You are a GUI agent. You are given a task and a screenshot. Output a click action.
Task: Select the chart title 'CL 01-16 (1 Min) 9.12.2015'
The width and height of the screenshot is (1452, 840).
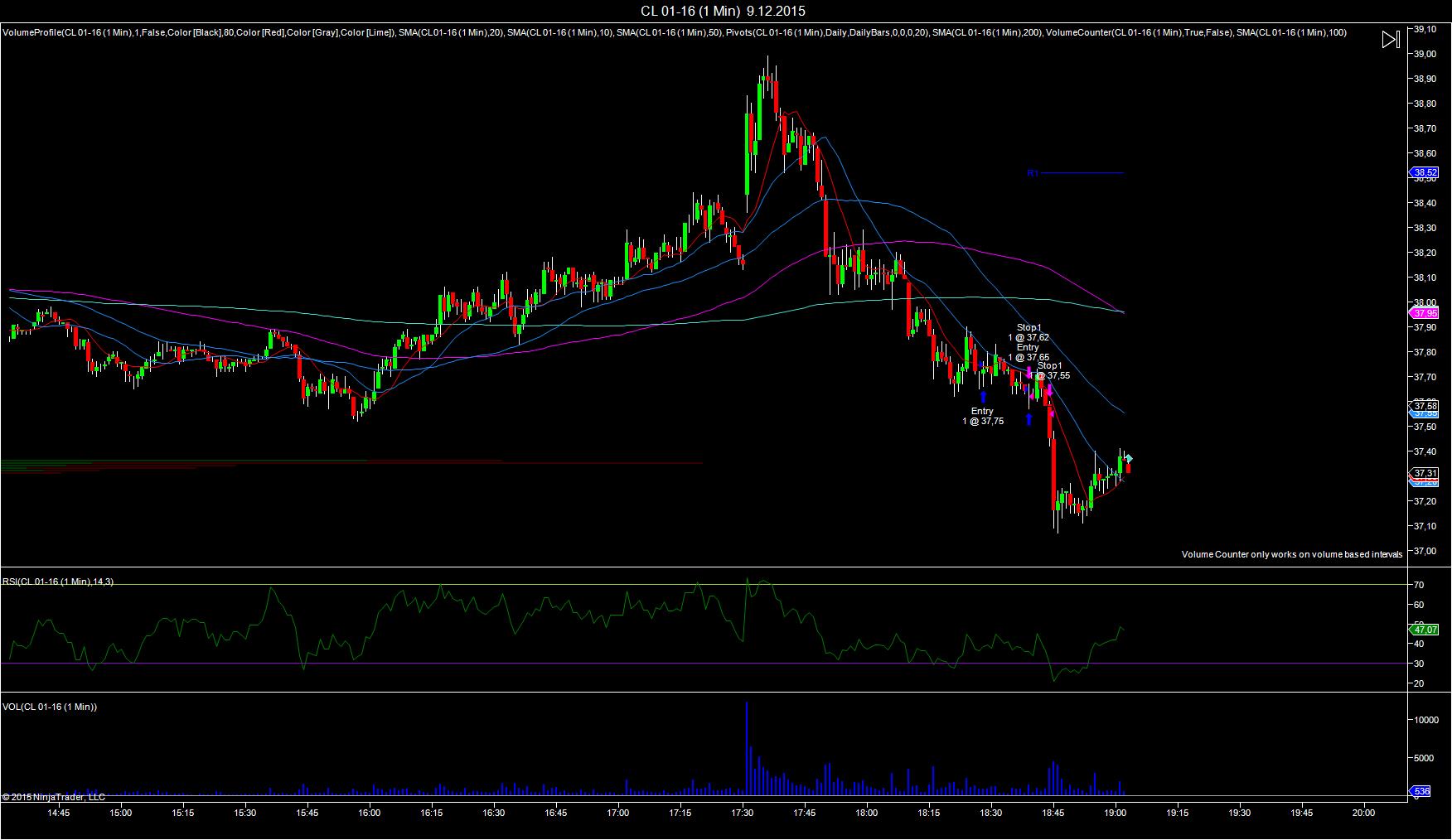pyautogui.click(x=723, y=11)
